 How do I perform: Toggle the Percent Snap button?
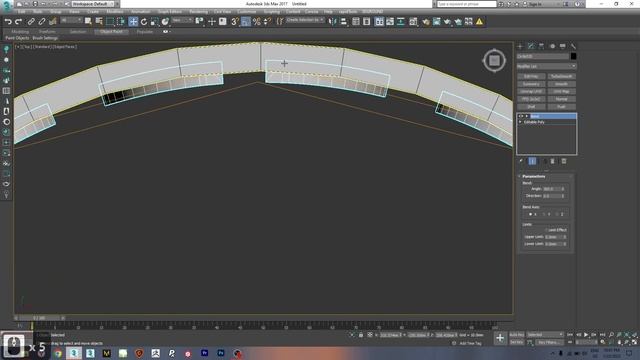256,22
